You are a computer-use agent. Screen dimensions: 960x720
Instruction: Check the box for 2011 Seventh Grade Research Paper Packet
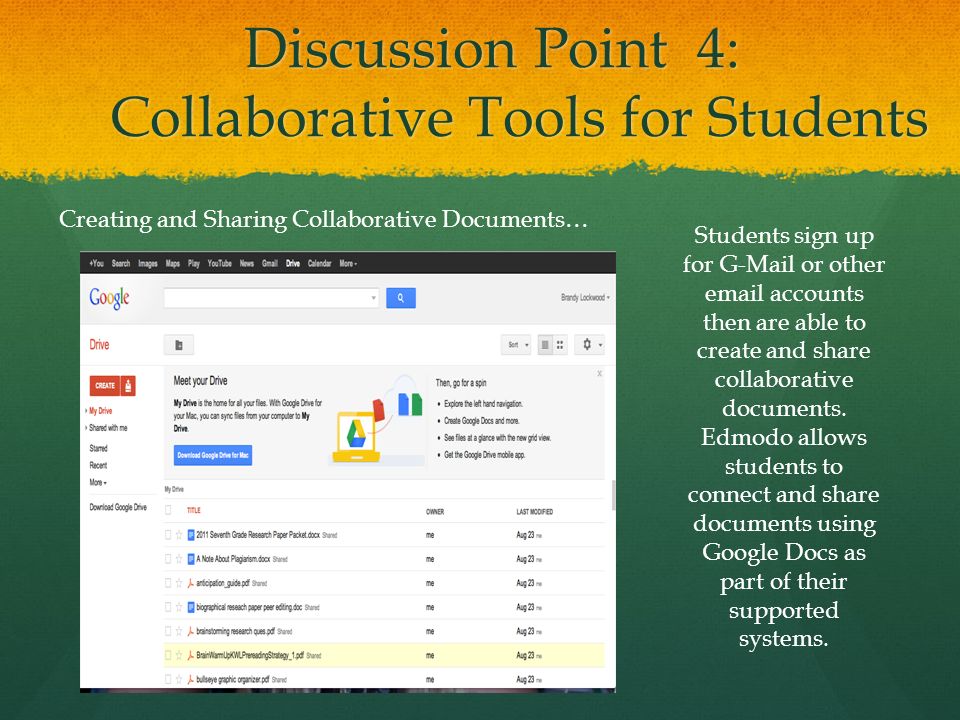click(x=168, y=535)
